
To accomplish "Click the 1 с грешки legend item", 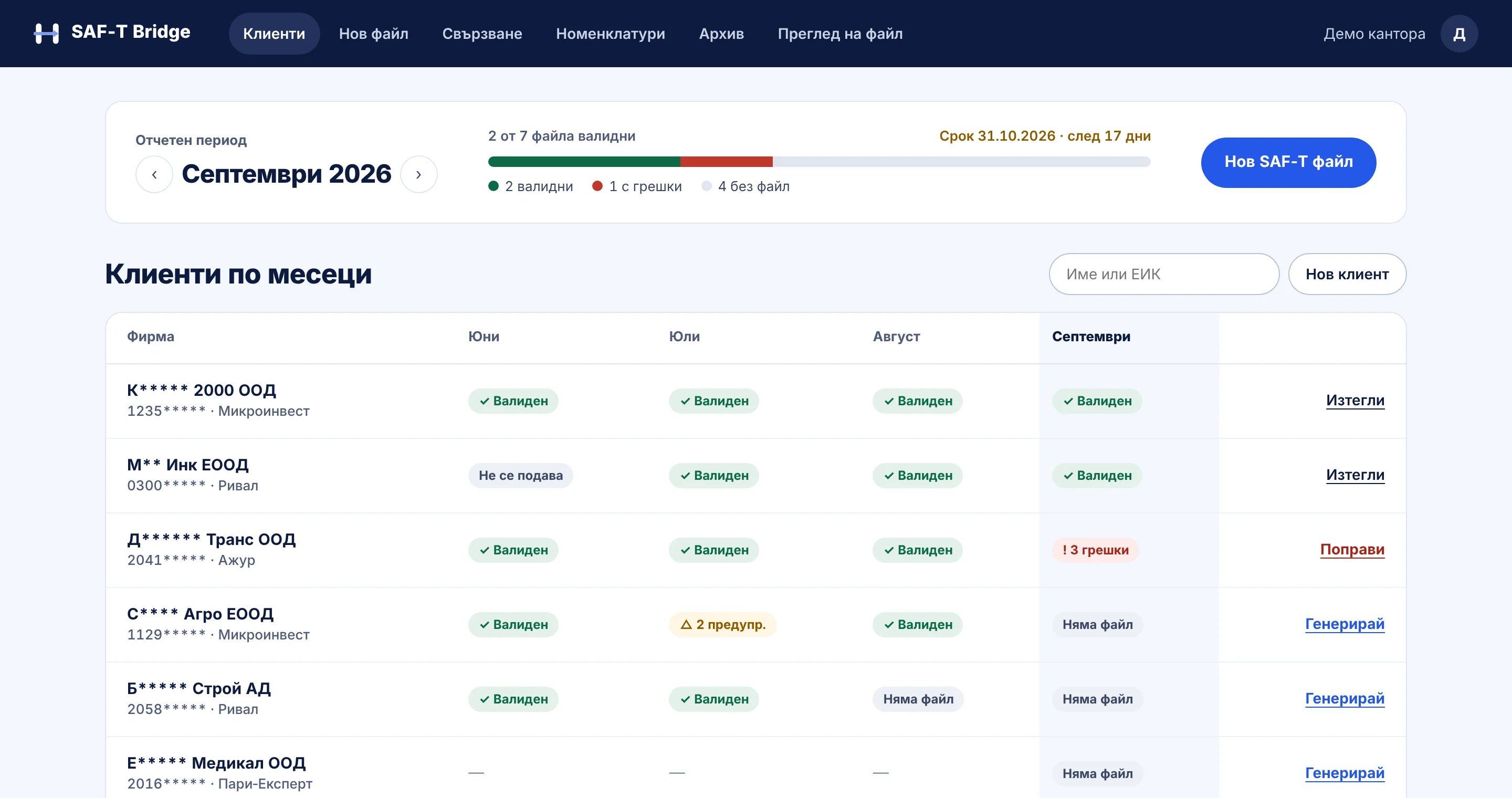I will click(x=637, y=186).
